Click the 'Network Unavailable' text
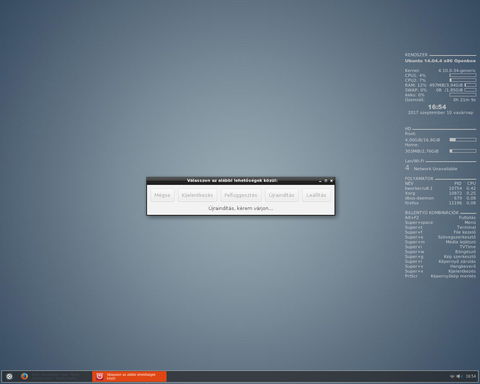Image resolution: width=480 pixels, height=384 pixels. (435, 169)
